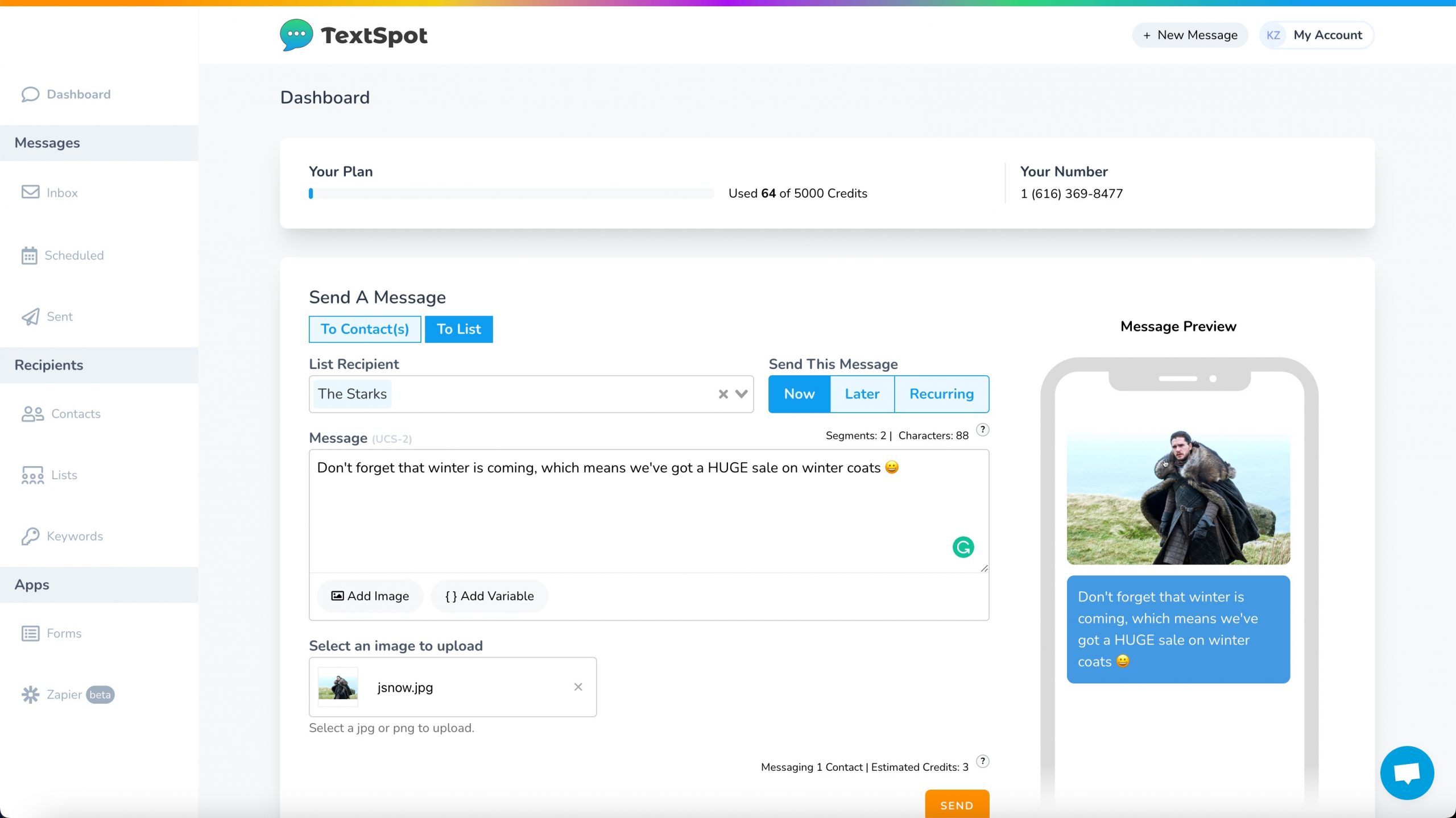The image size is (1456, 818).
Task: Switch send timing to Later
Action: pos(862,394)
